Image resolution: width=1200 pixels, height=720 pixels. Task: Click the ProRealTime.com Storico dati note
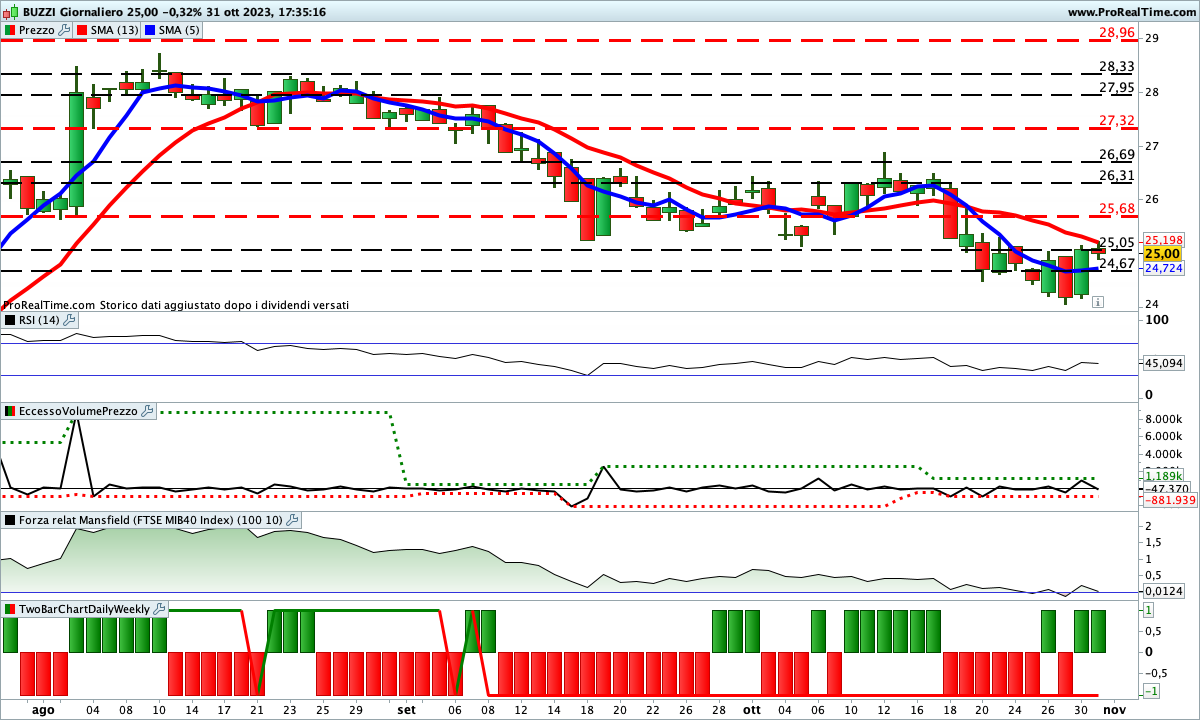pyautogui.click(x=176, y=305)
